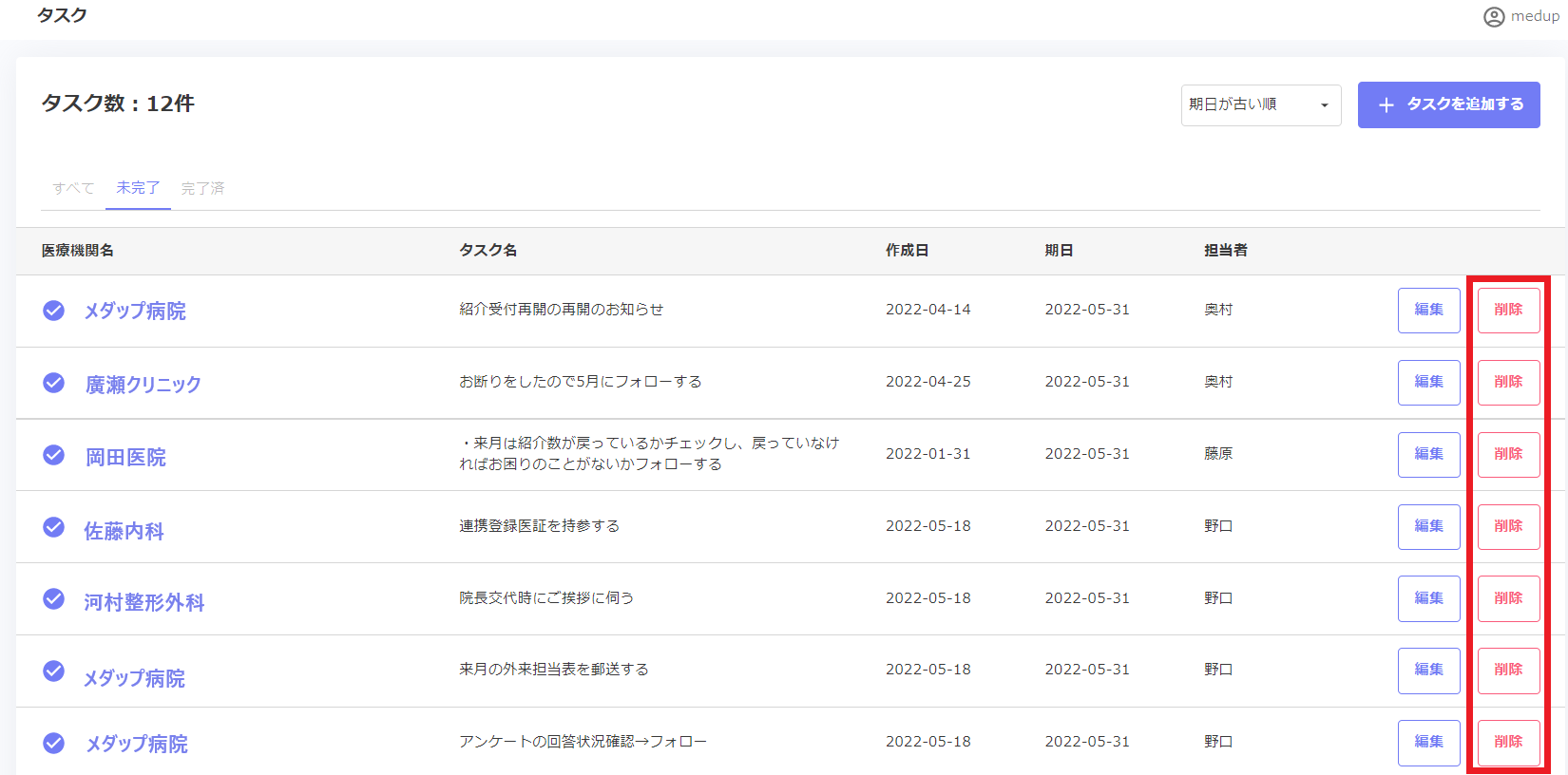
Task: Edit the 廣瀬クリニック task
Action: (1428, 383)
